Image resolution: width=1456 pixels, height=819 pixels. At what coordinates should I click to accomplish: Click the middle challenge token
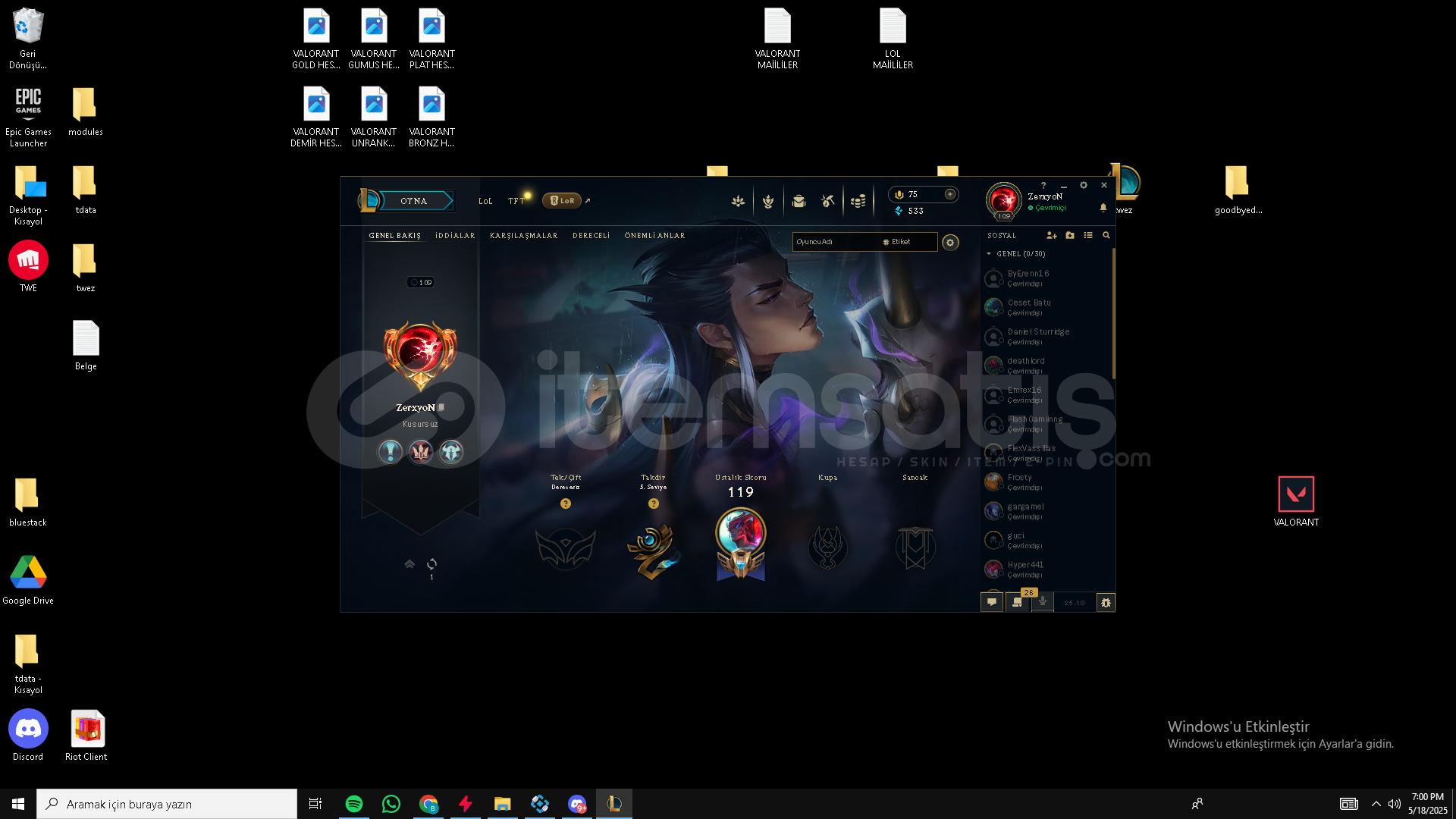tap(421, 452)
